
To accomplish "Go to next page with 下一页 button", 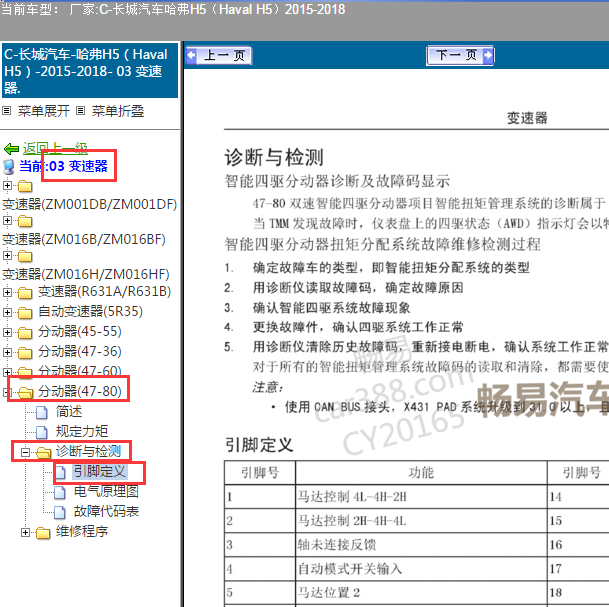I will (460, 56).
